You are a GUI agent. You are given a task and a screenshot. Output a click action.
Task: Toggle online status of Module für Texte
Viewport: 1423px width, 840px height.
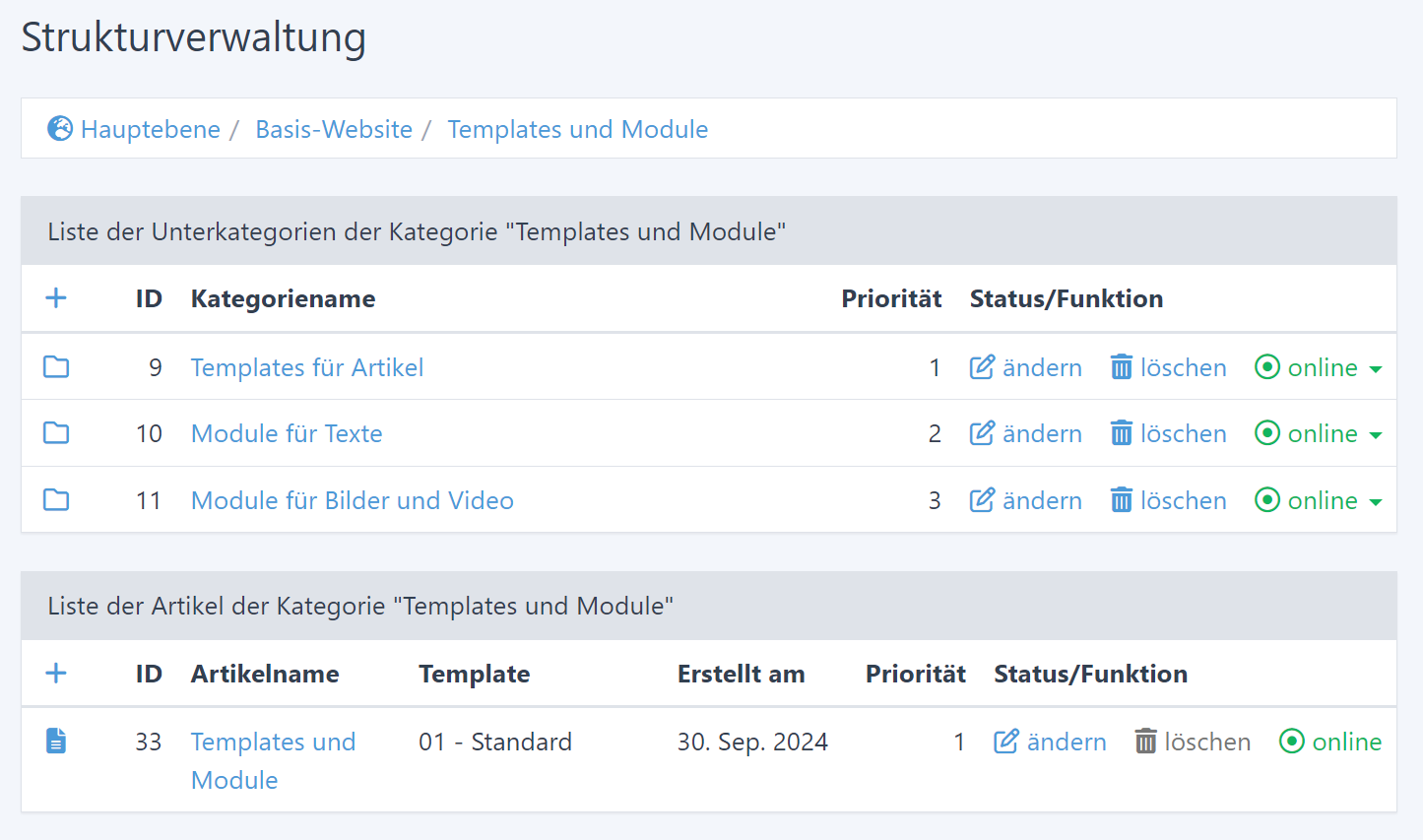pos(1306,433)
